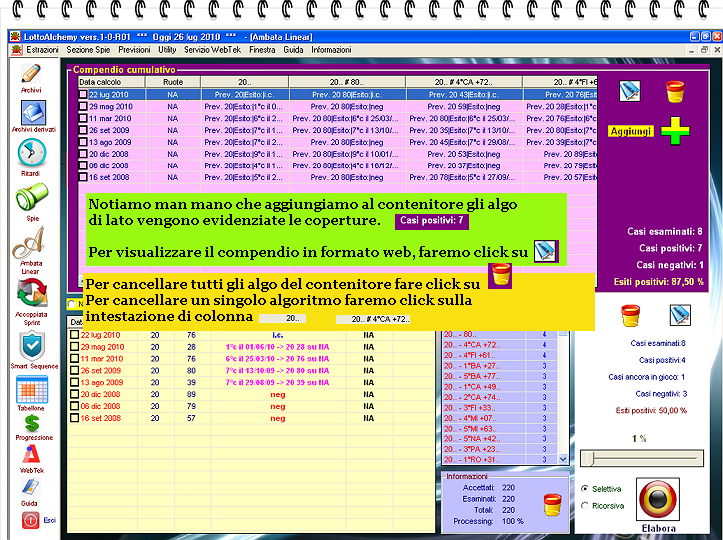Select '20.. - 1°CA +49..' algorithm row
The width and height of the screenshot is (723, 540).
click(x=500, y=387)
